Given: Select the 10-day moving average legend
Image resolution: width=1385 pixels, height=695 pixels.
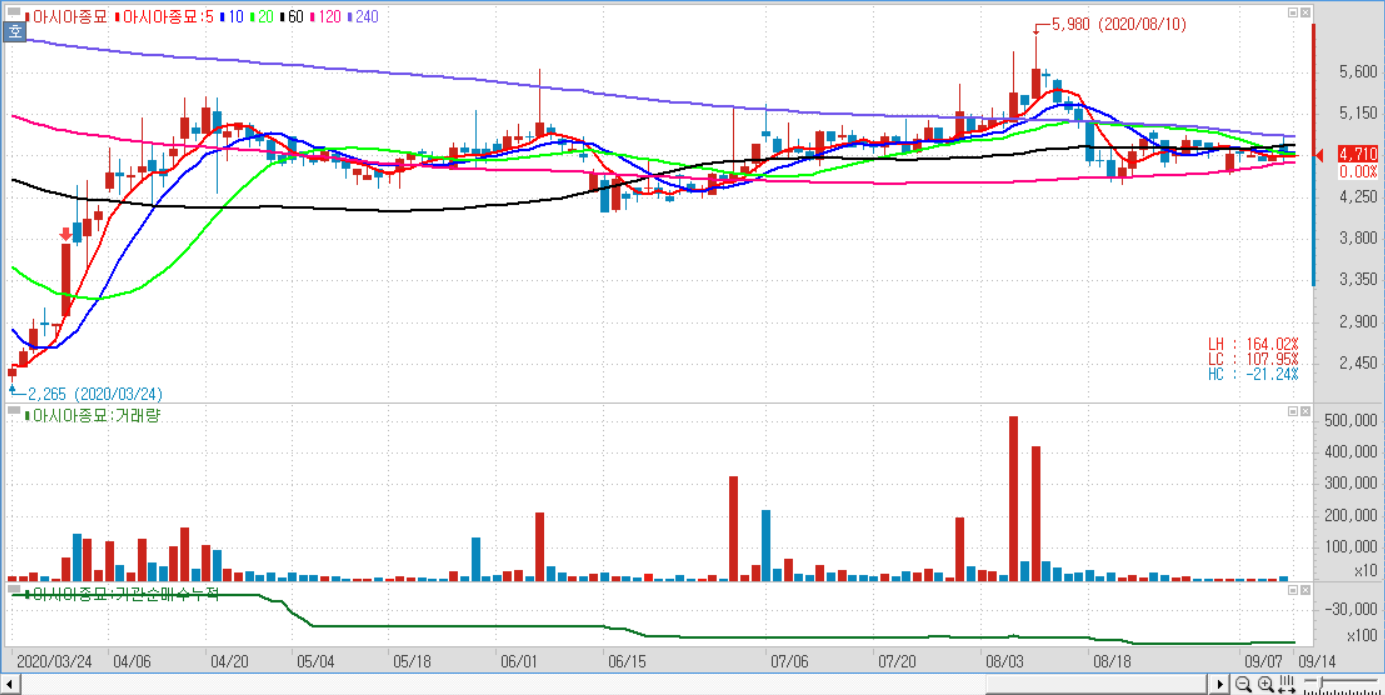Looking at the screenshot, I should coord(232,17).
